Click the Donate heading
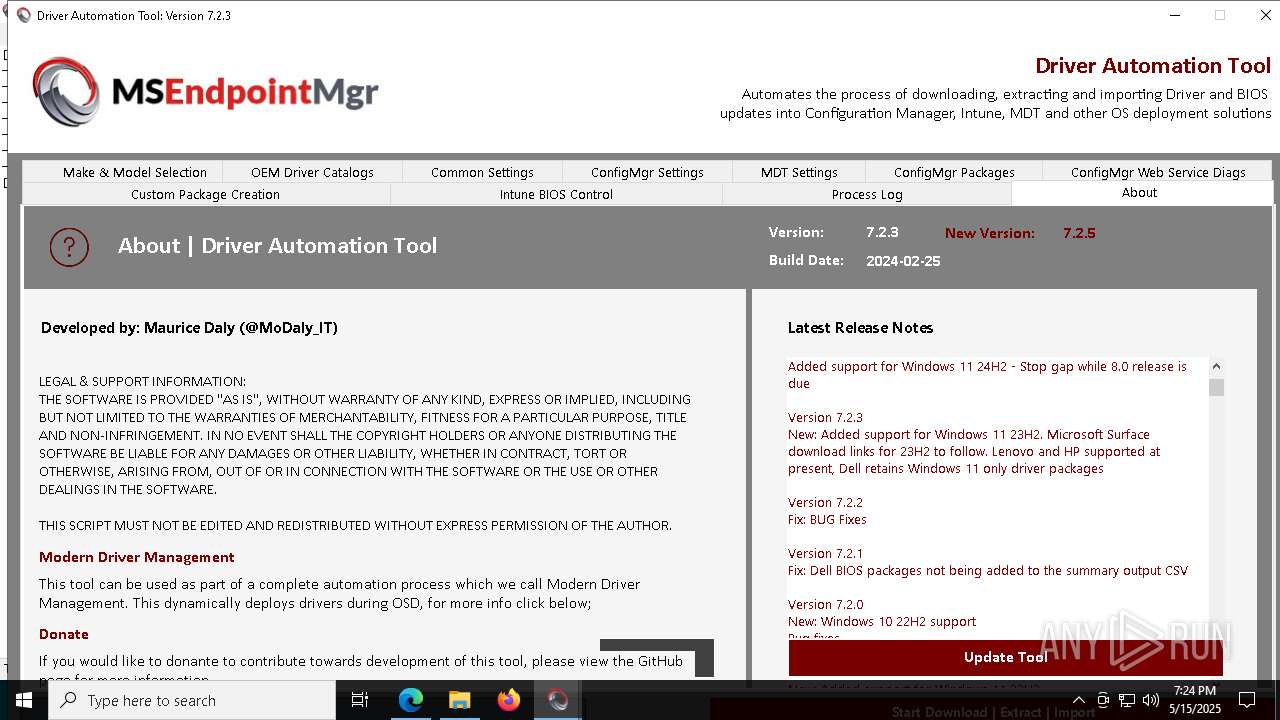Screen dimensions: 1280x720 click(64, 634)
